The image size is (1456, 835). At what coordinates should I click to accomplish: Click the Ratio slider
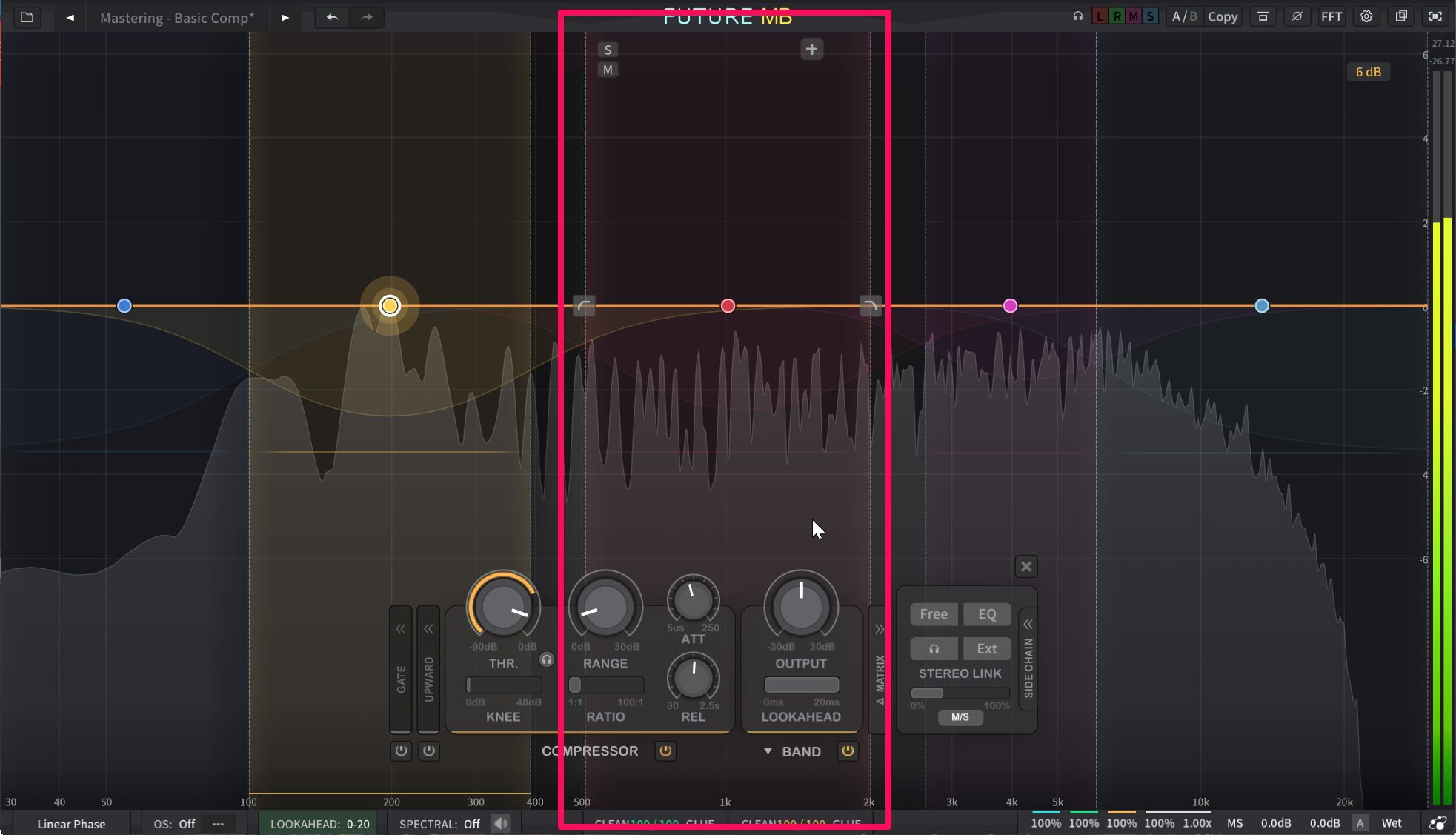pos(605,685)
